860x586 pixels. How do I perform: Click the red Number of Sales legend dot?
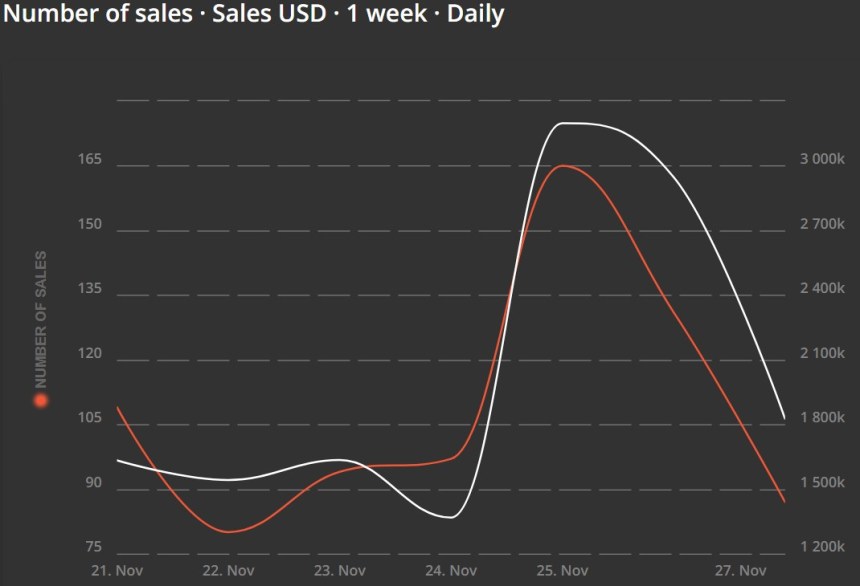click(41, 401)
